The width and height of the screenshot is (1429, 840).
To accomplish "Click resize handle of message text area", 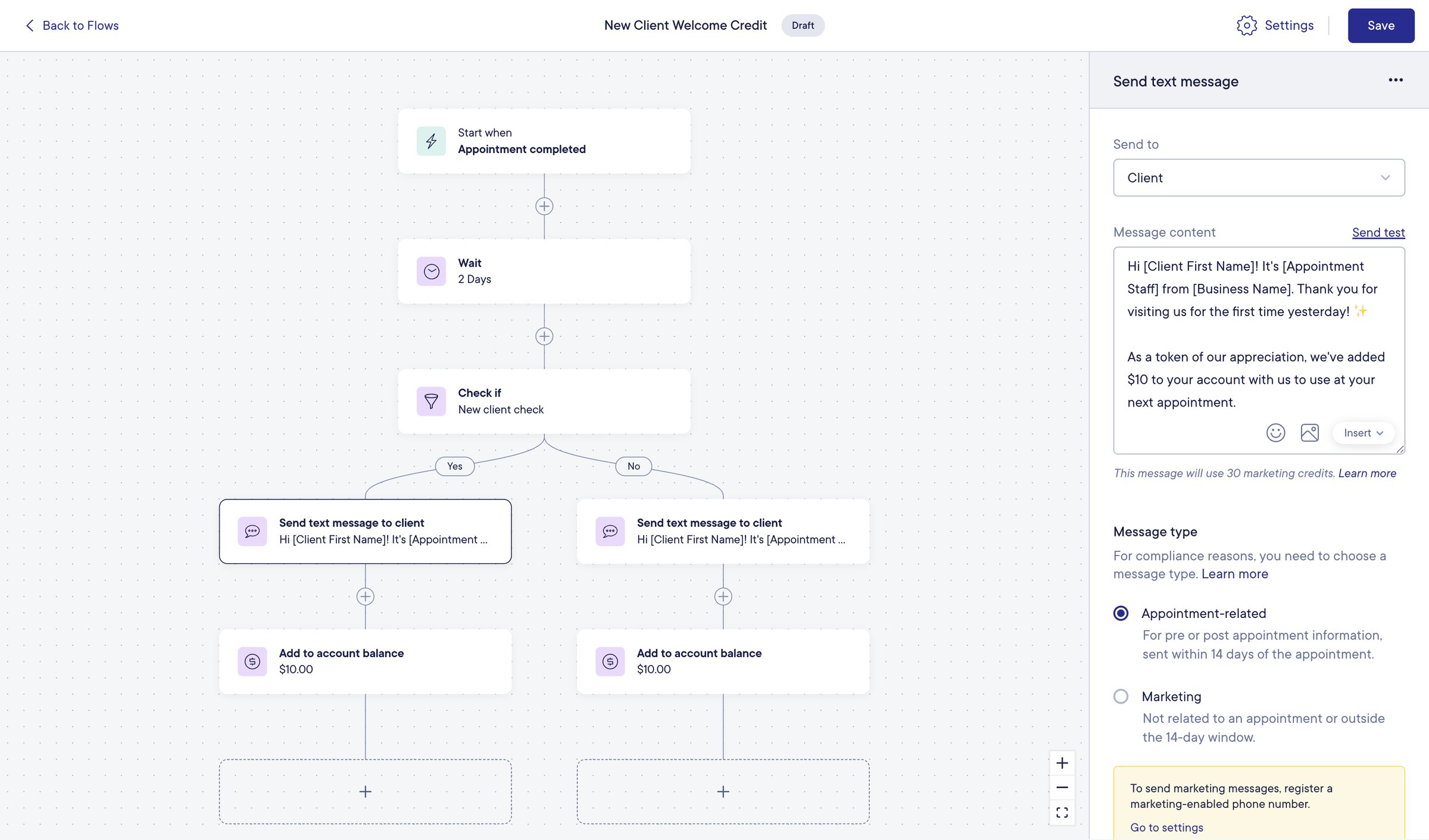I will tap(1400, 449).
